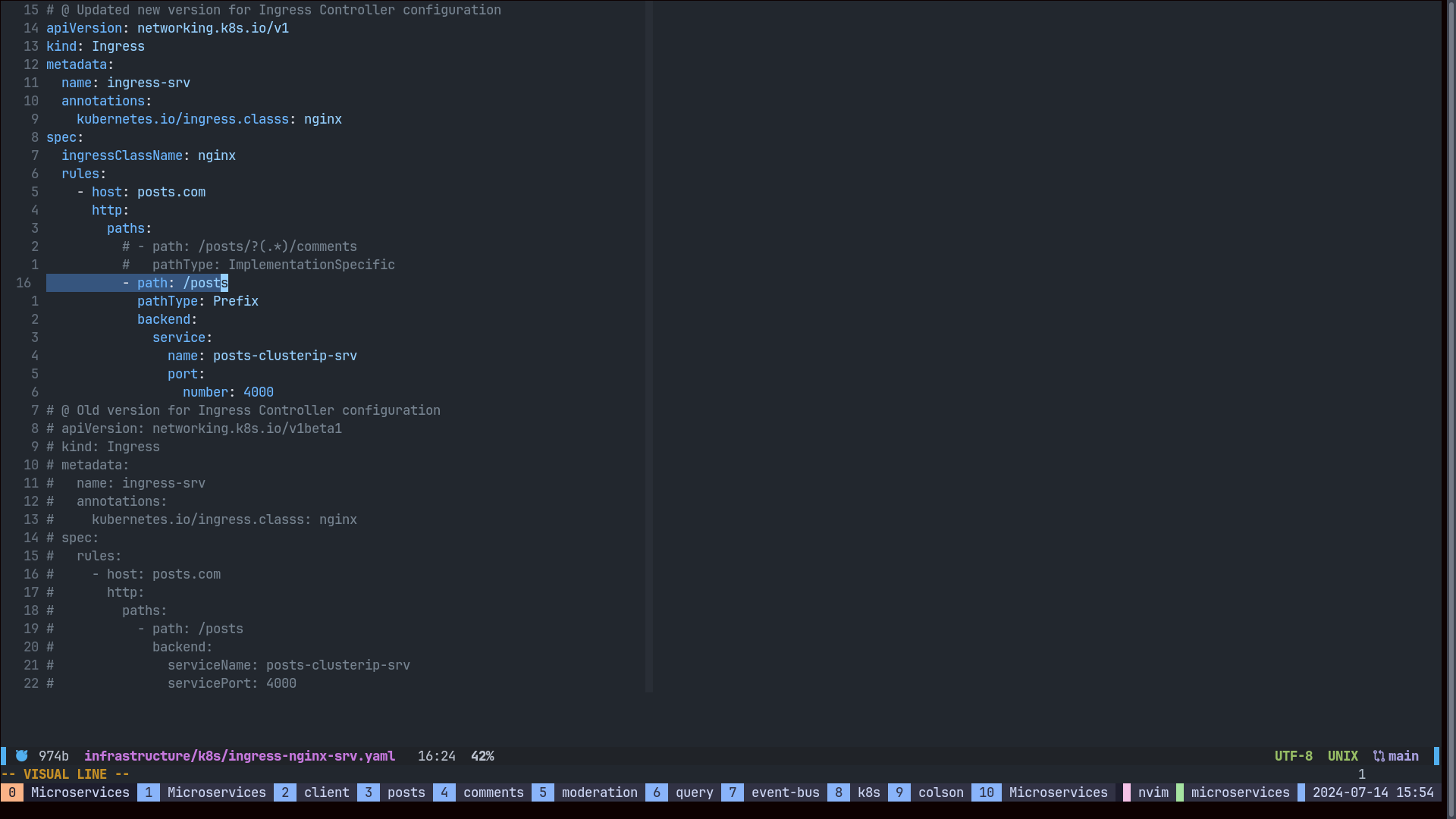Click the green marker before microservices session

click(x=1180, y=792)
